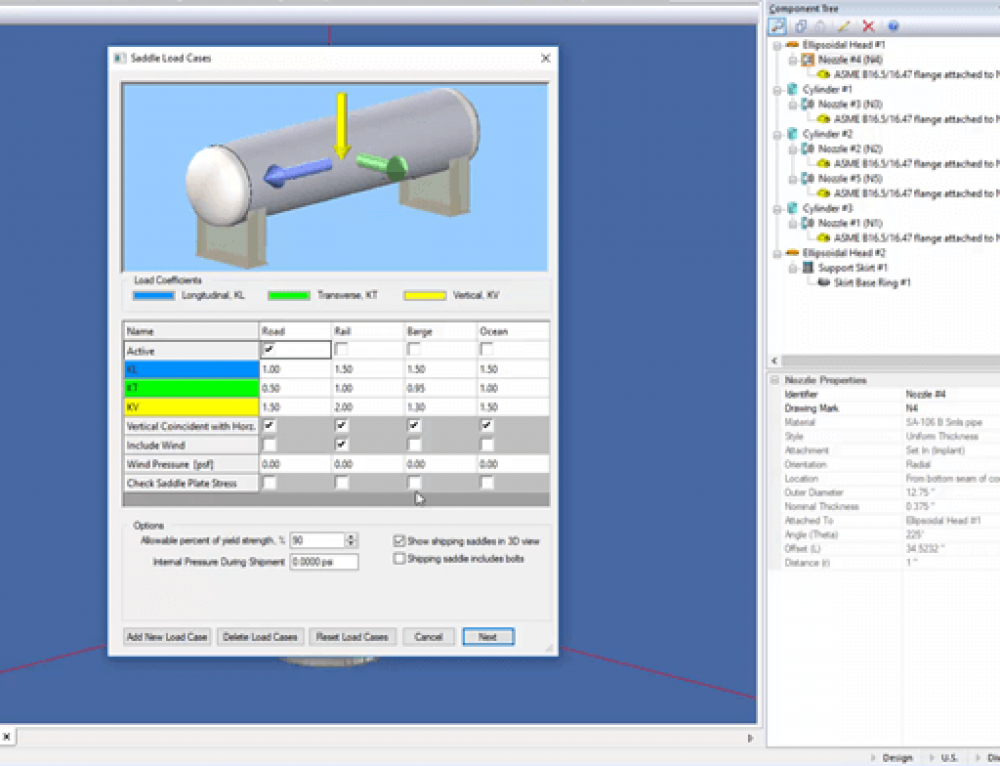Click the copy icon in the Component Tree toolbar
Screen dimensions: 1000x766
(800, 26)
